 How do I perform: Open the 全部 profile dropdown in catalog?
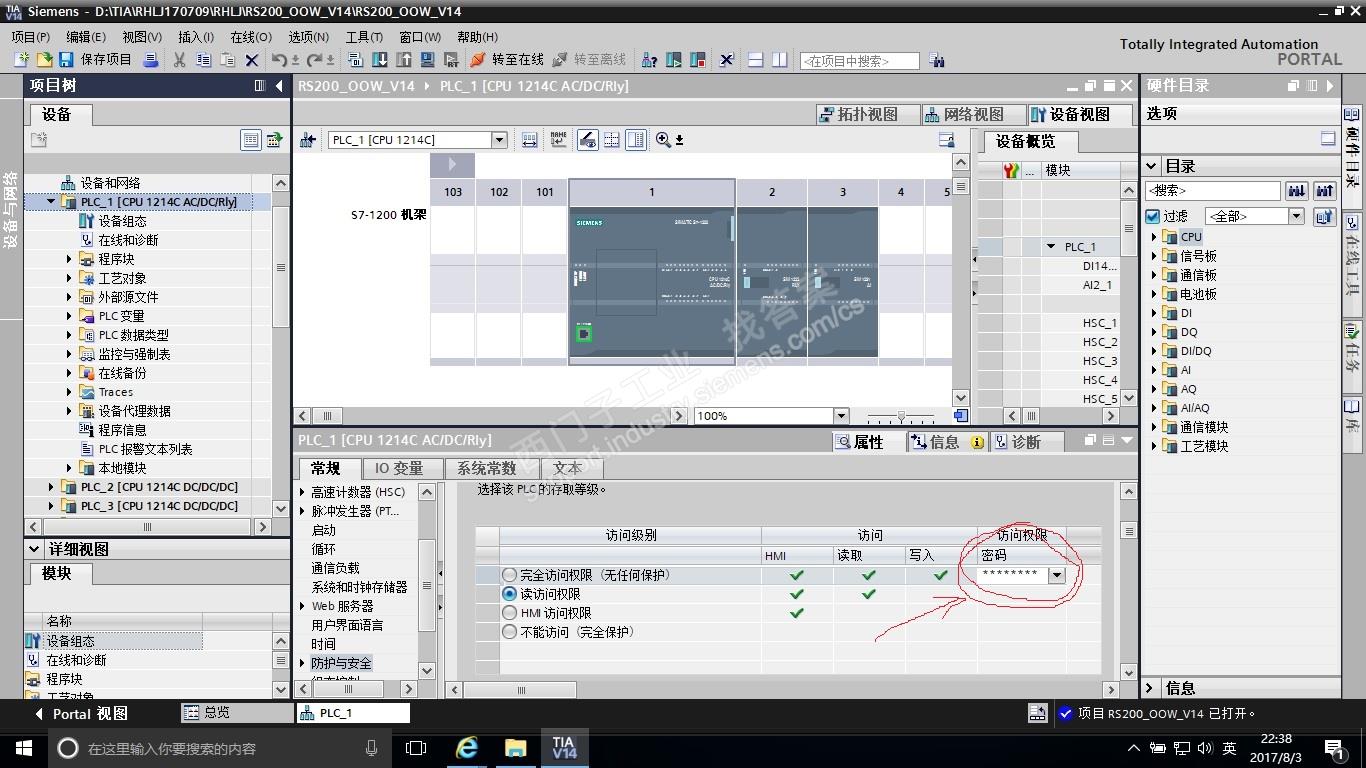1296,216
